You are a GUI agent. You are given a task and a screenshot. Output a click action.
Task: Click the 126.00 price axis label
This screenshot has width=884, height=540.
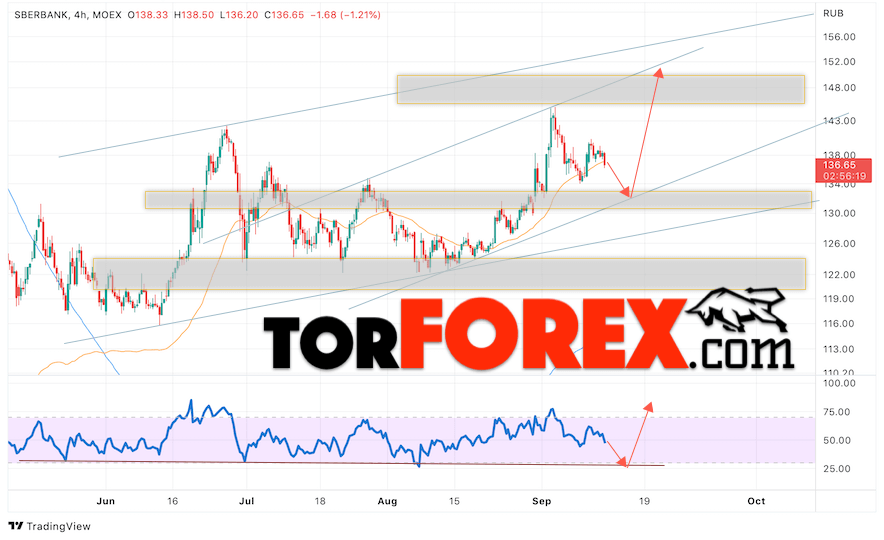coord(839,244)
